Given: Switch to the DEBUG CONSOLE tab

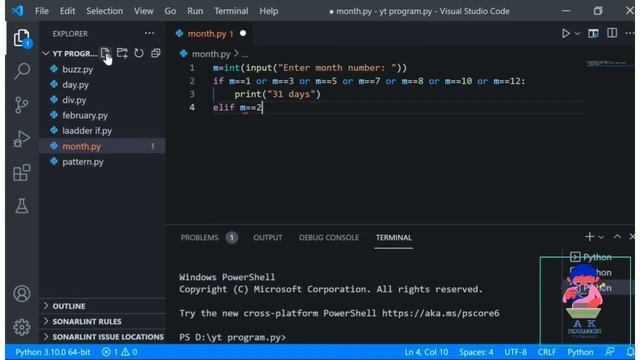Looking at the screenshot, I should point(329,238).
